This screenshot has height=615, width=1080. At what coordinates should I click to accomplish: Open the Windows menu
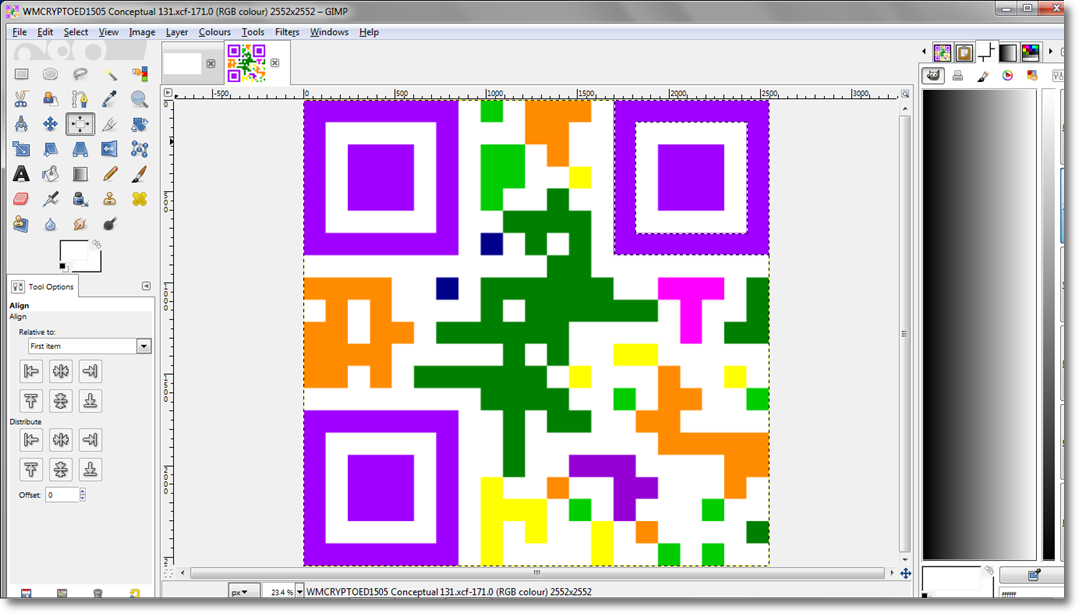point(329,32)
